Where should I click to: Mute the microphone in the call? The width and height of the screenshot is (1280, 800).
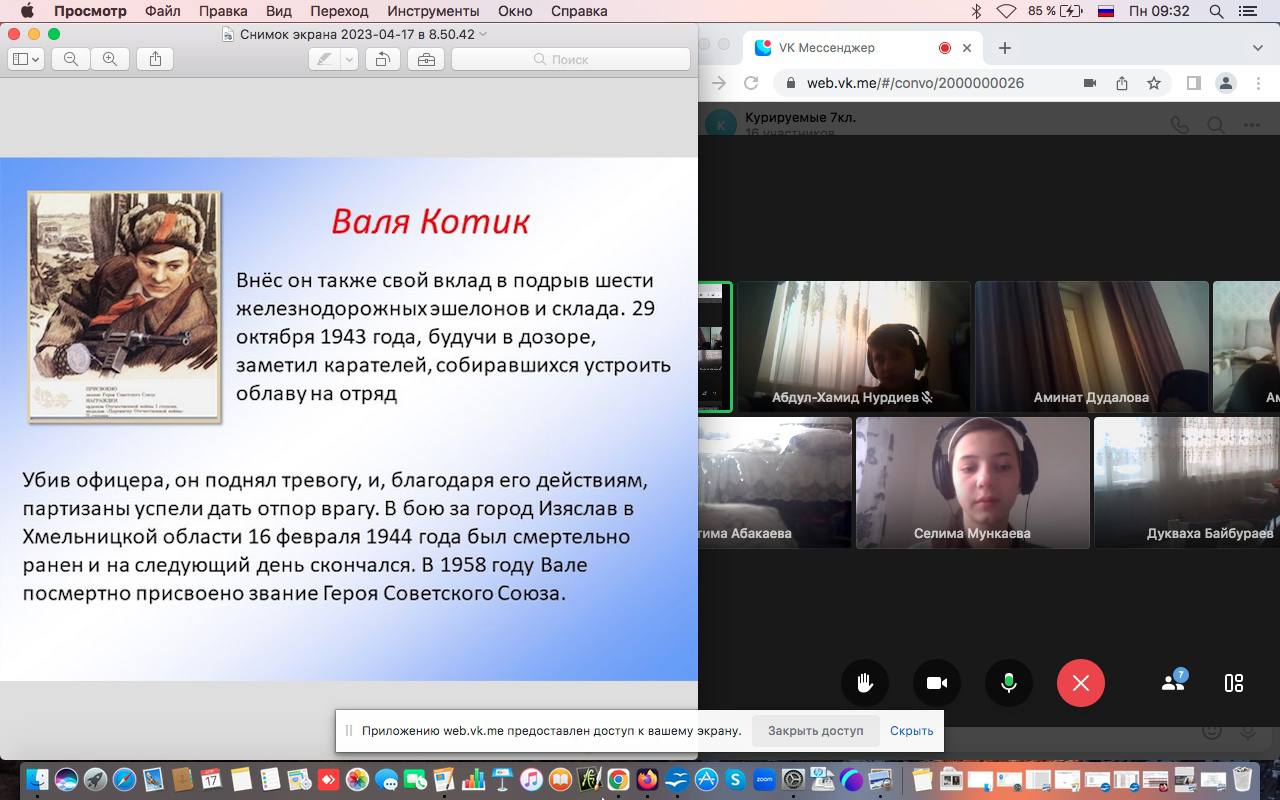(x=1009, y=683)
